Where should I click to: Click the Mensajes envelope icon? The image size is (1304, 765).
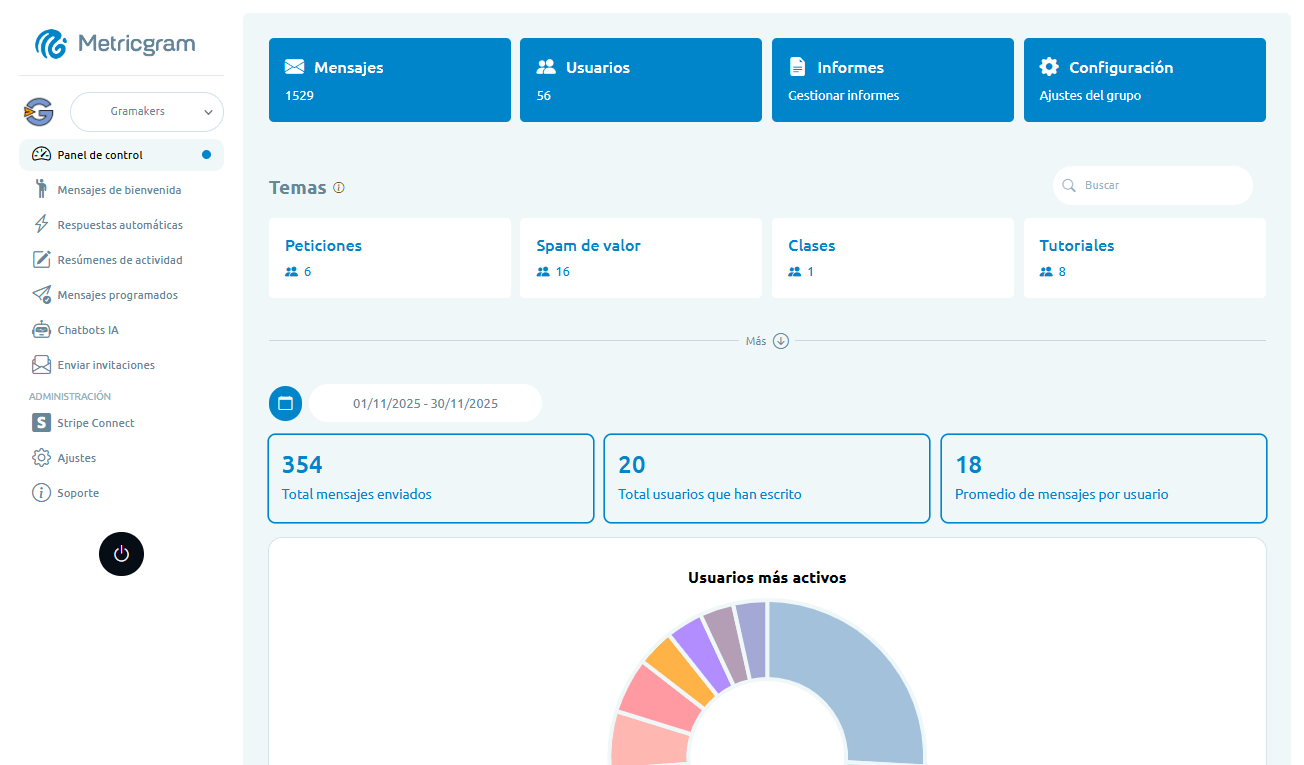point(294,67)
